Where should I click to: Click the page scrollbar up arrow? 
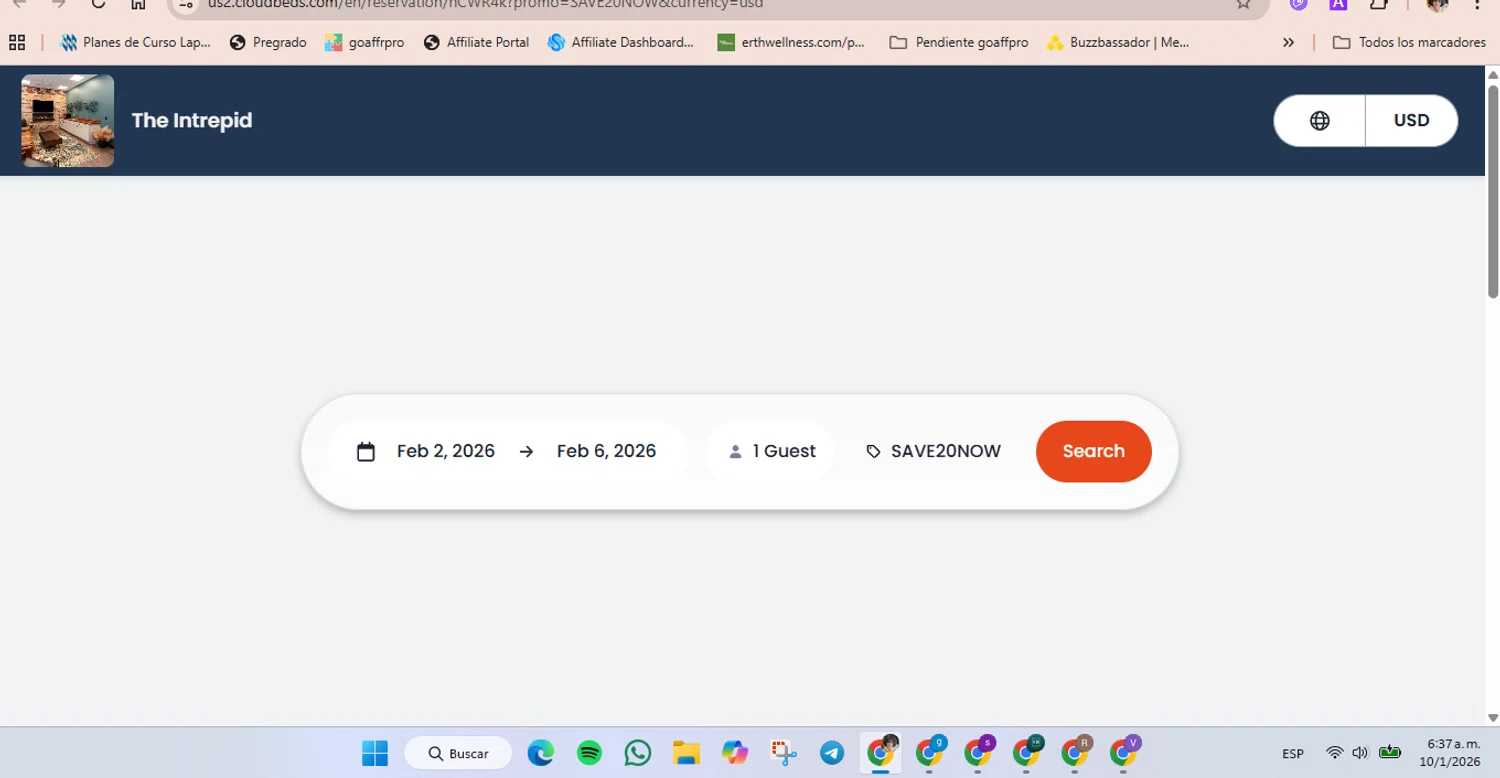(x=1492, y=74)
